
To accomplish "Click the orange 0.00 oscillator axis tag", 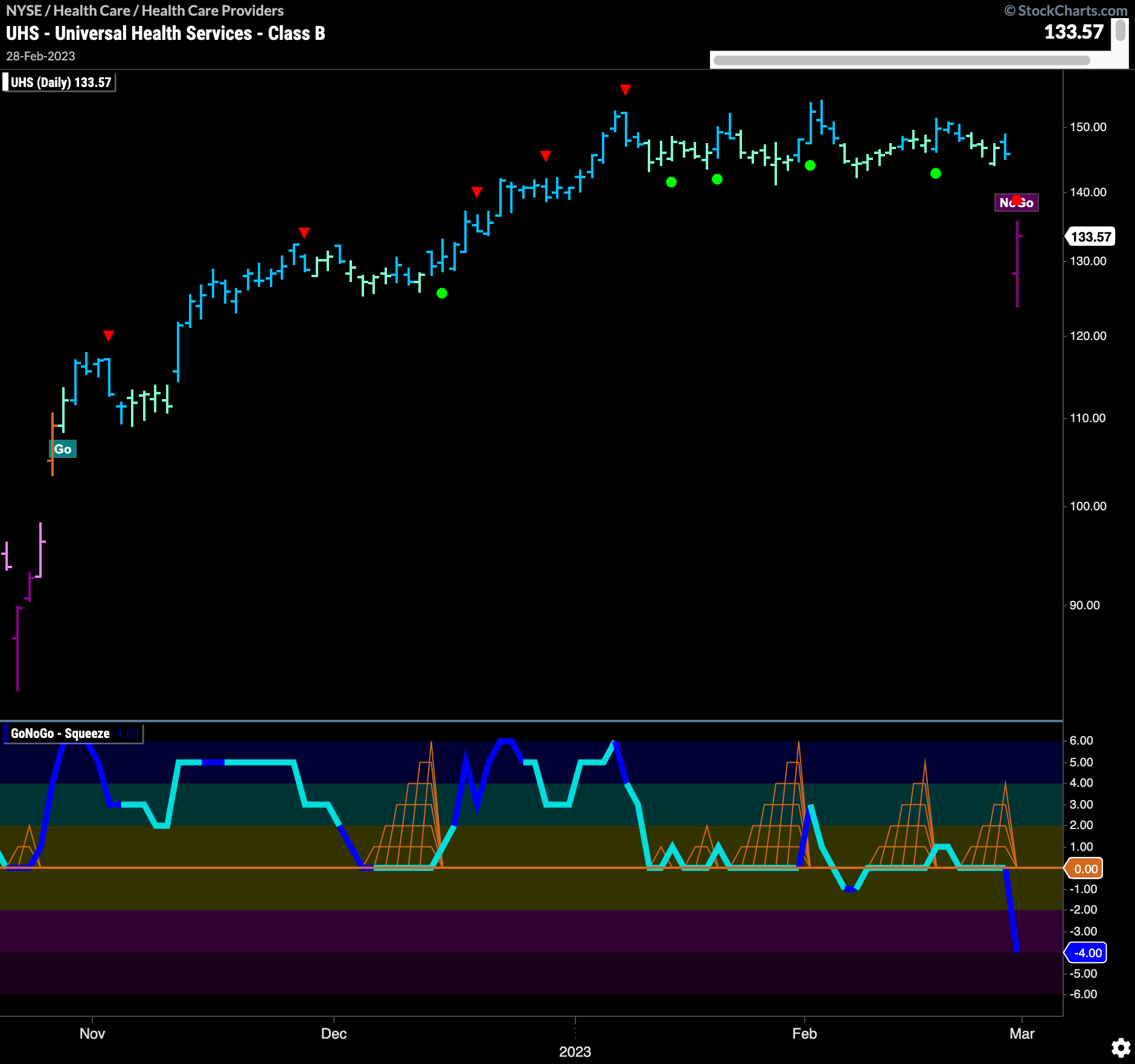I will pyautogui.click(x=1084, y=869).
